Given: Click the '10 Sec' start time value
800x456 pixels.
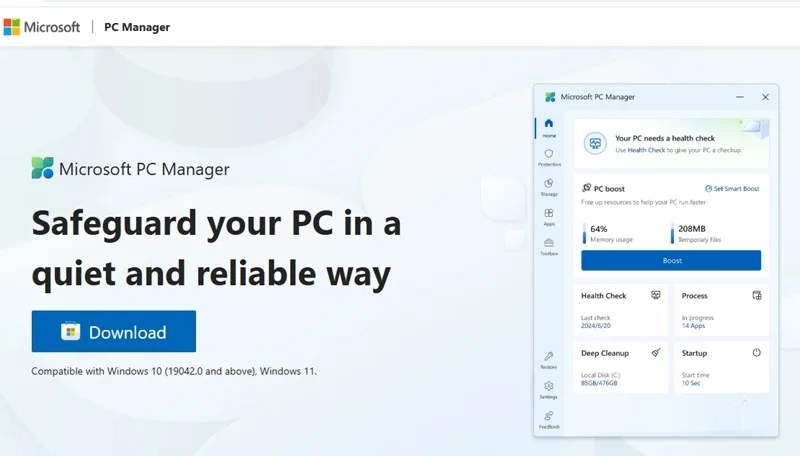Looking at the screenshot, I should tap(691, 383).
